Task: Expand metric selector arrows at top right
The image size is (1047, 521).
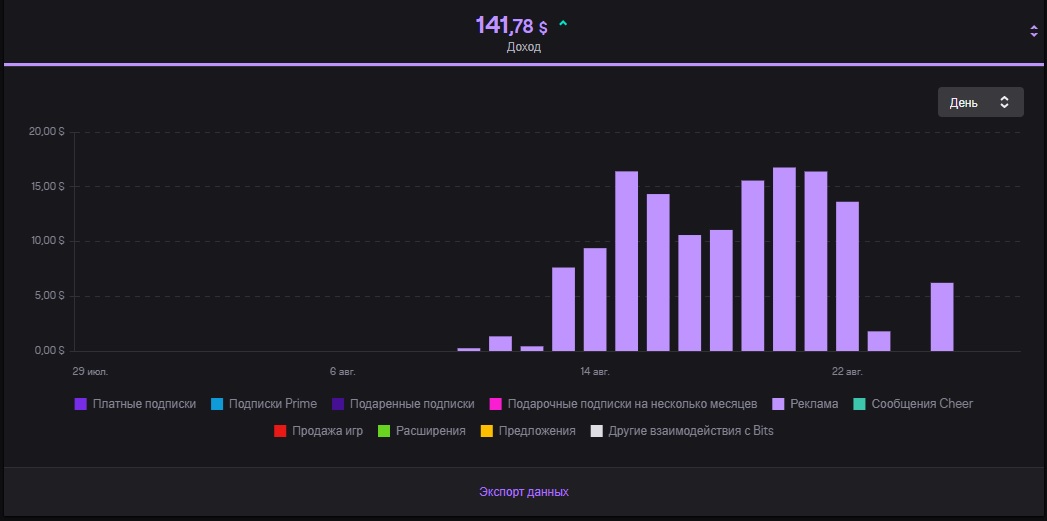Action: (1034, 31)
